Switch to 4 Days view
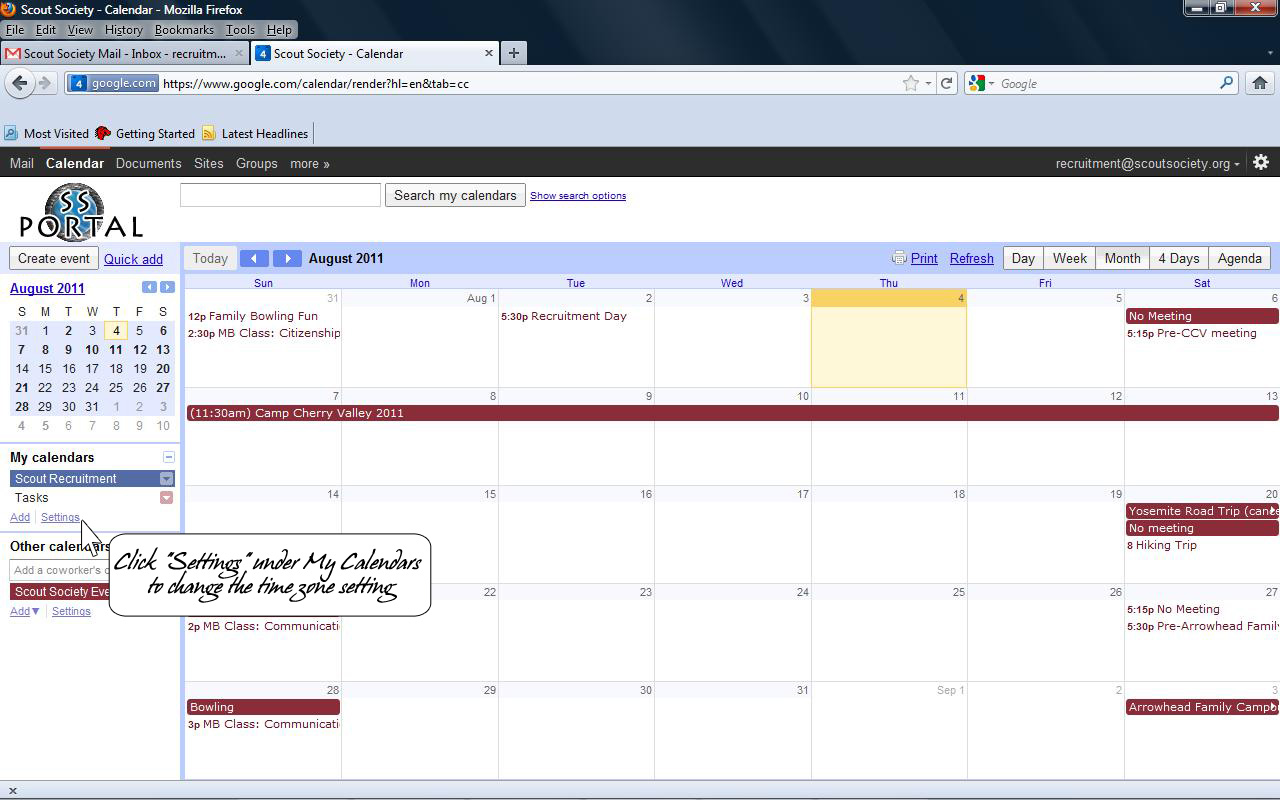1280x800 pixels. 1179,258
